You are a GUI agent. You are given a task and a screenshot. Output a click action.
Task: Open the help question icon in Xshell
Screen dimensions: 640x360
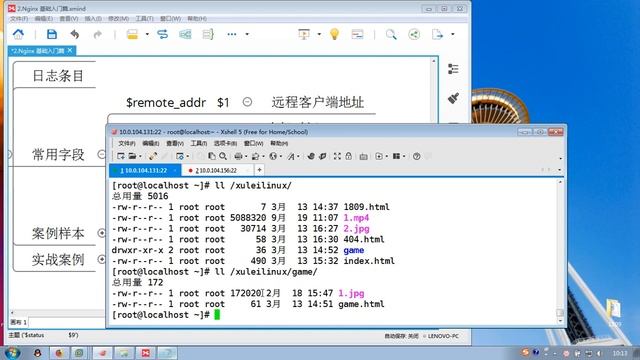tap(416, 156)
